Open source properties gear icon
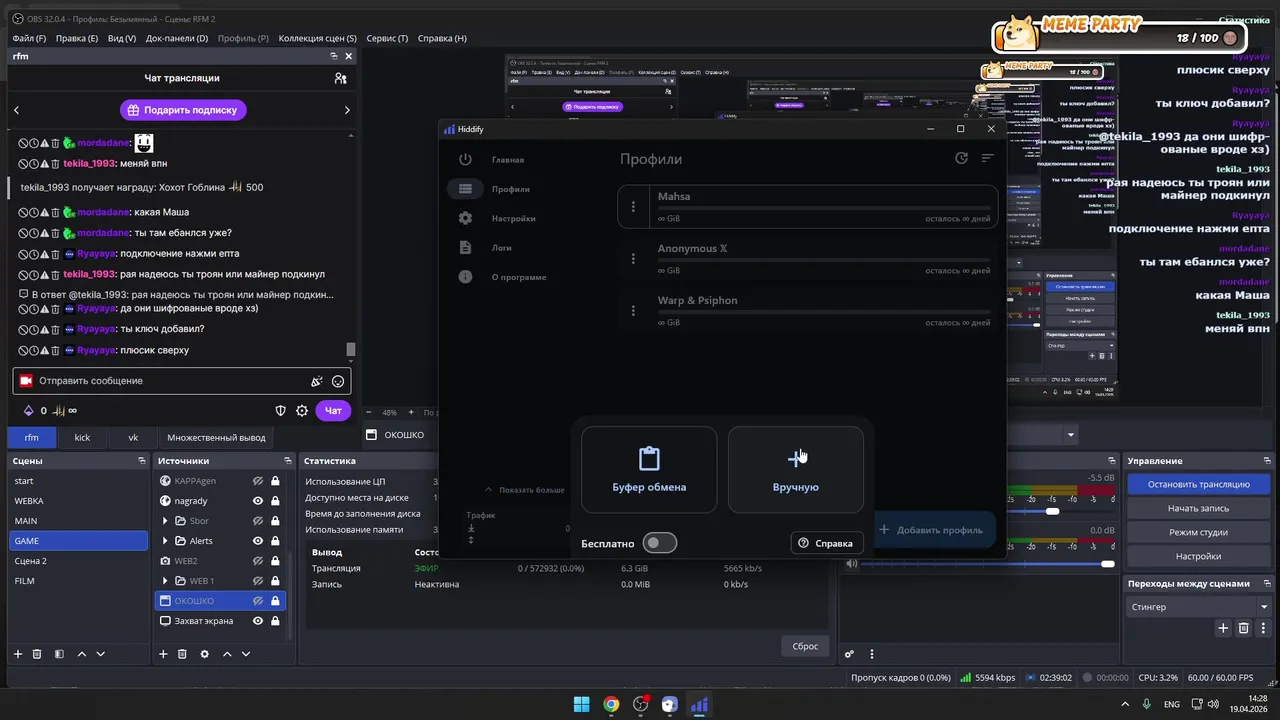 [x=205, y=654]
